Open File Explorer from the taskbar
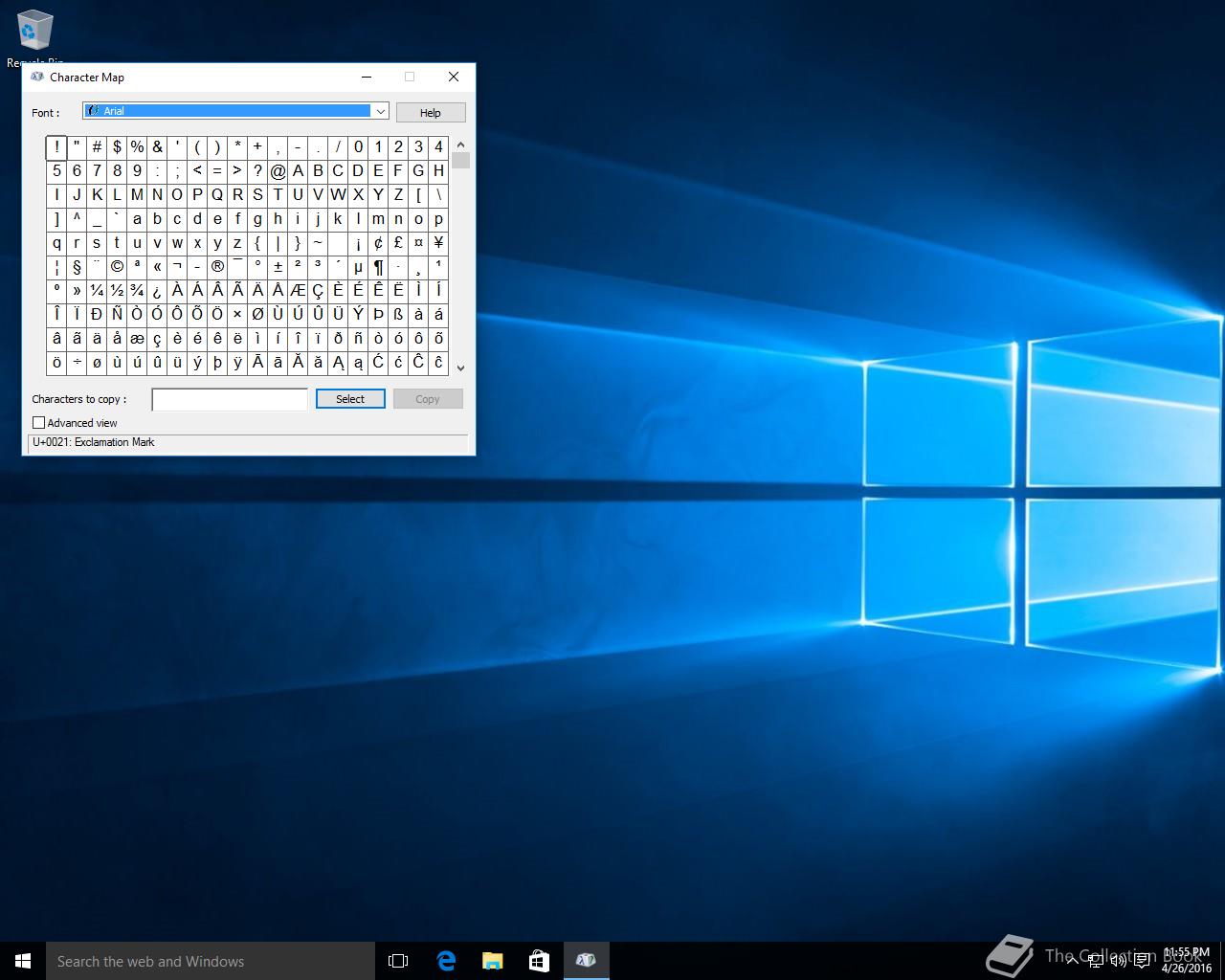1225x980 pixels. click(x=492, y=961)
